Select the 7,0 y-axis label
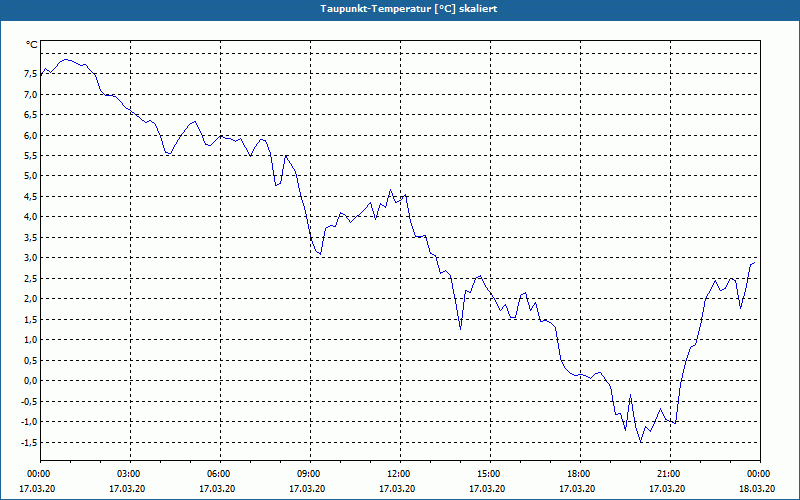This screenshot has width=800, height=500. 31,94
